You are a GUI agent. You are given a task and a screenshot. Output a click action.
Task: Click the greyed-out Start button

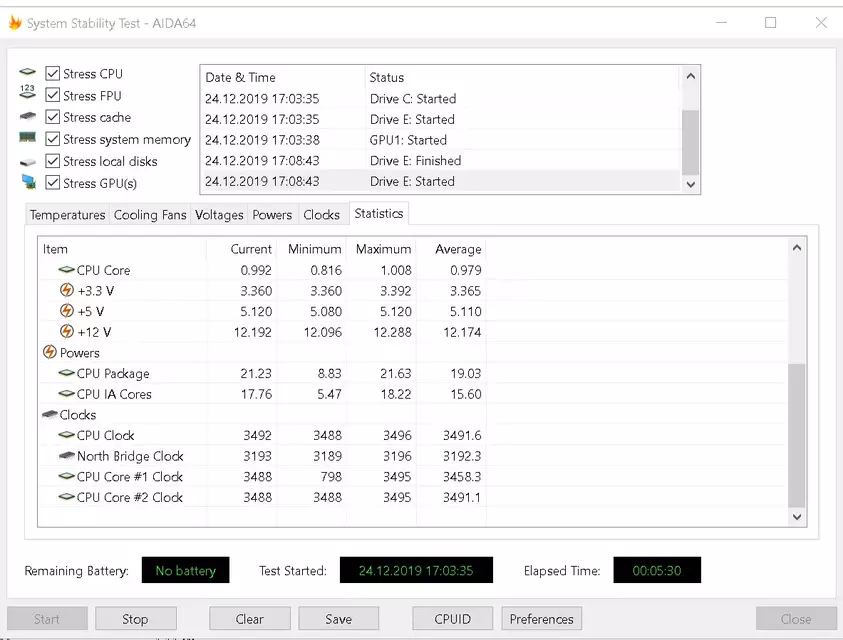click(x=47, y=618)
